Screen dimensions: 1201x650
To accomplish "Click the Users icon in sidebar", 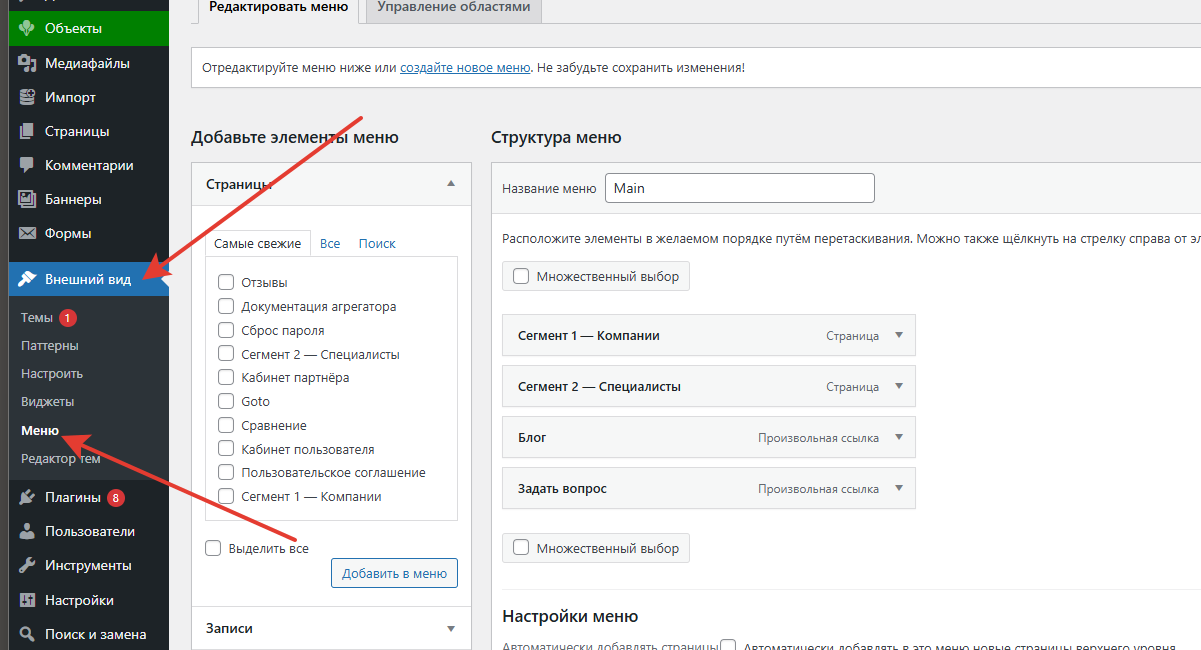I will (27, 532).
